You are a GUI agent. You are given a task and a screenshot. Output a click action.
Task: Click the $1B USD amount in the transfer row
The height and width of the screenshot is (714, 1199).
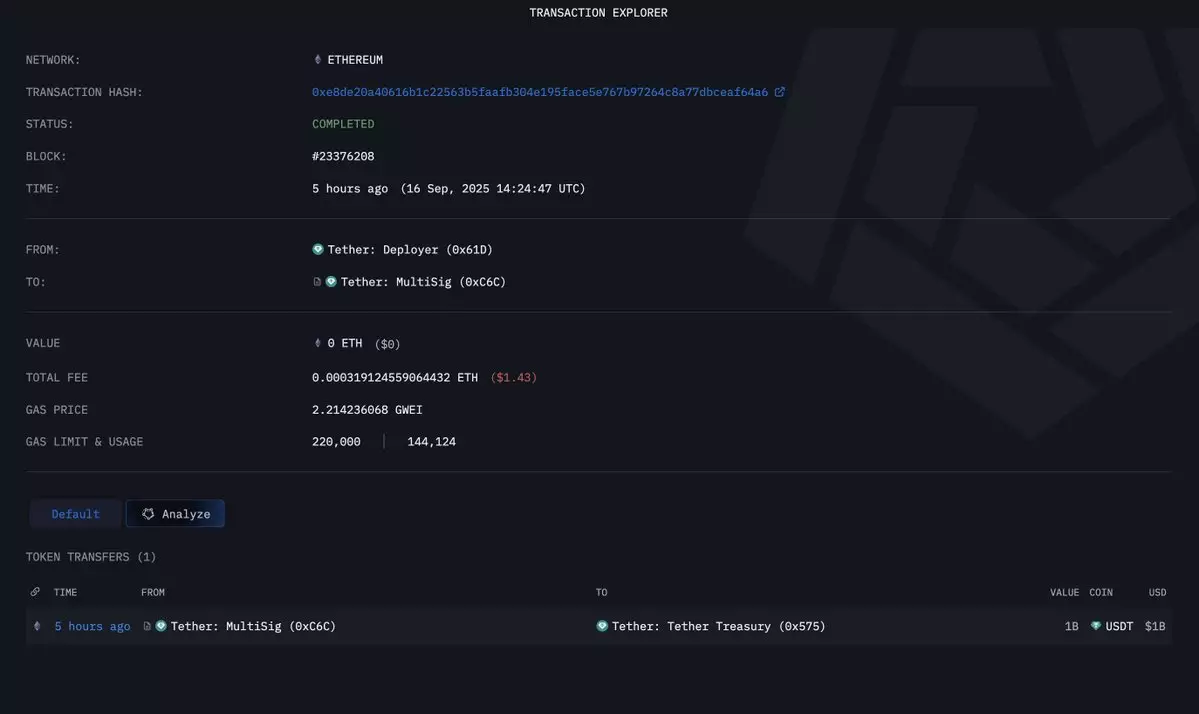(1155, 626)
